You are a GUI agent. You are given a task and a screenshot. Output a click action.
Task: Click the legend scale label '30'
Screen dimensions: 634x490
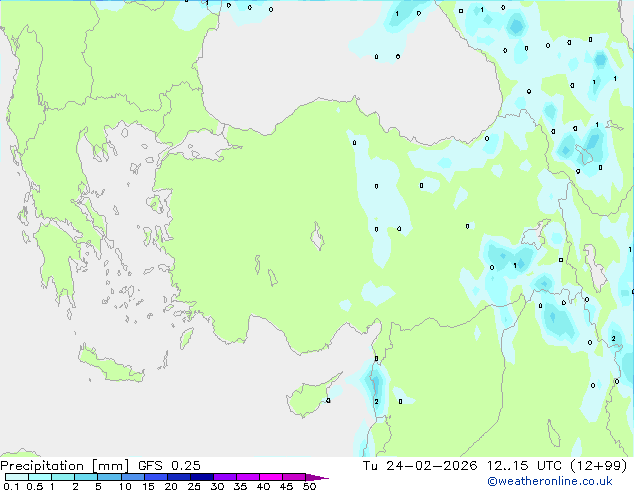pyautogui.click(x=217, y=486)
